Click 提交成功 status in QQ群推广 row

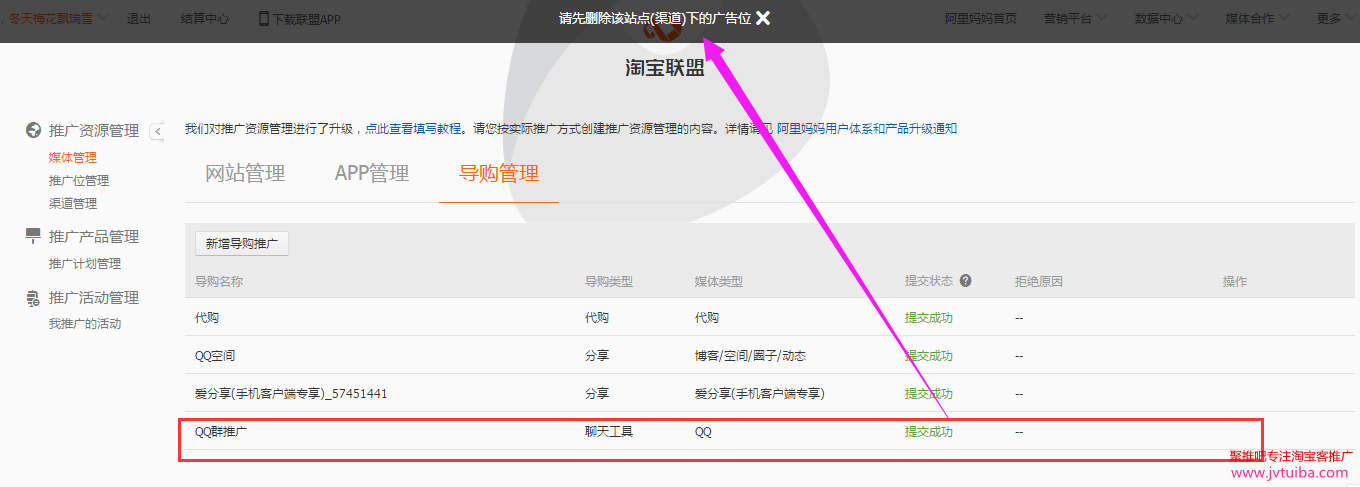(x=929, y=432)
